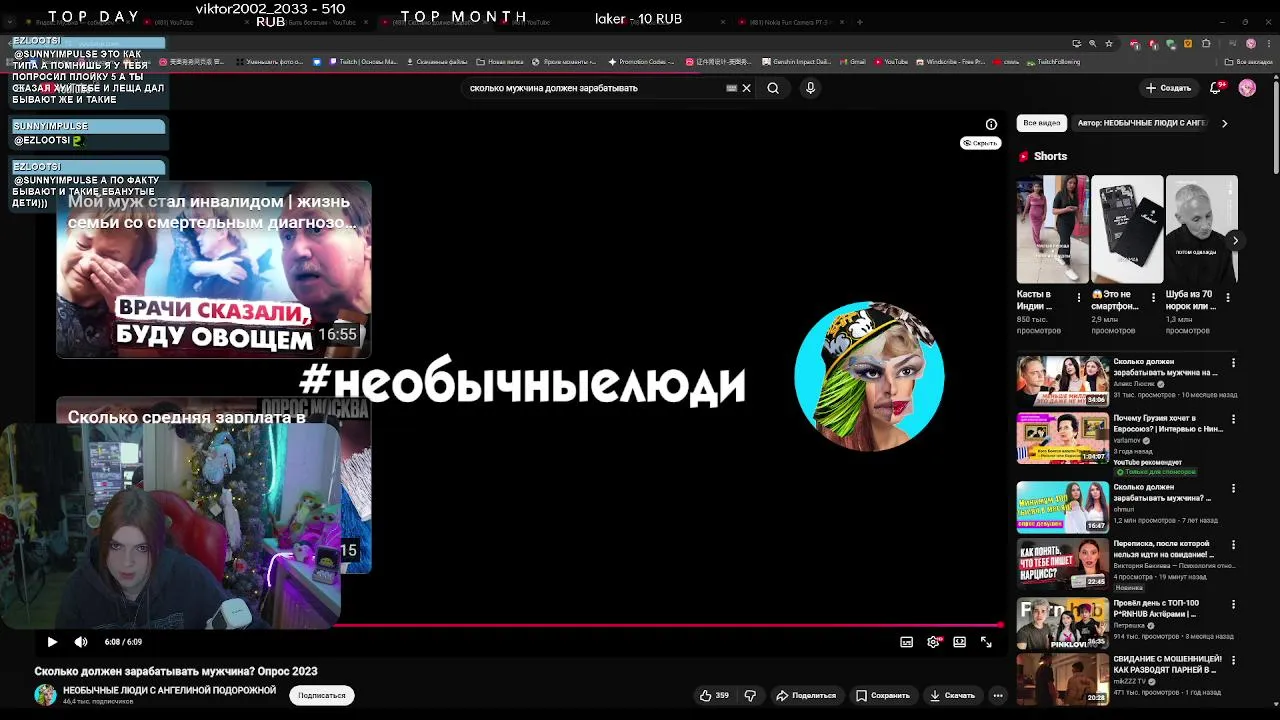Viewport: 1280px width, 720px height.
Task: Open the Это не смартфон short thumbnail
Action: [1127, 229]
